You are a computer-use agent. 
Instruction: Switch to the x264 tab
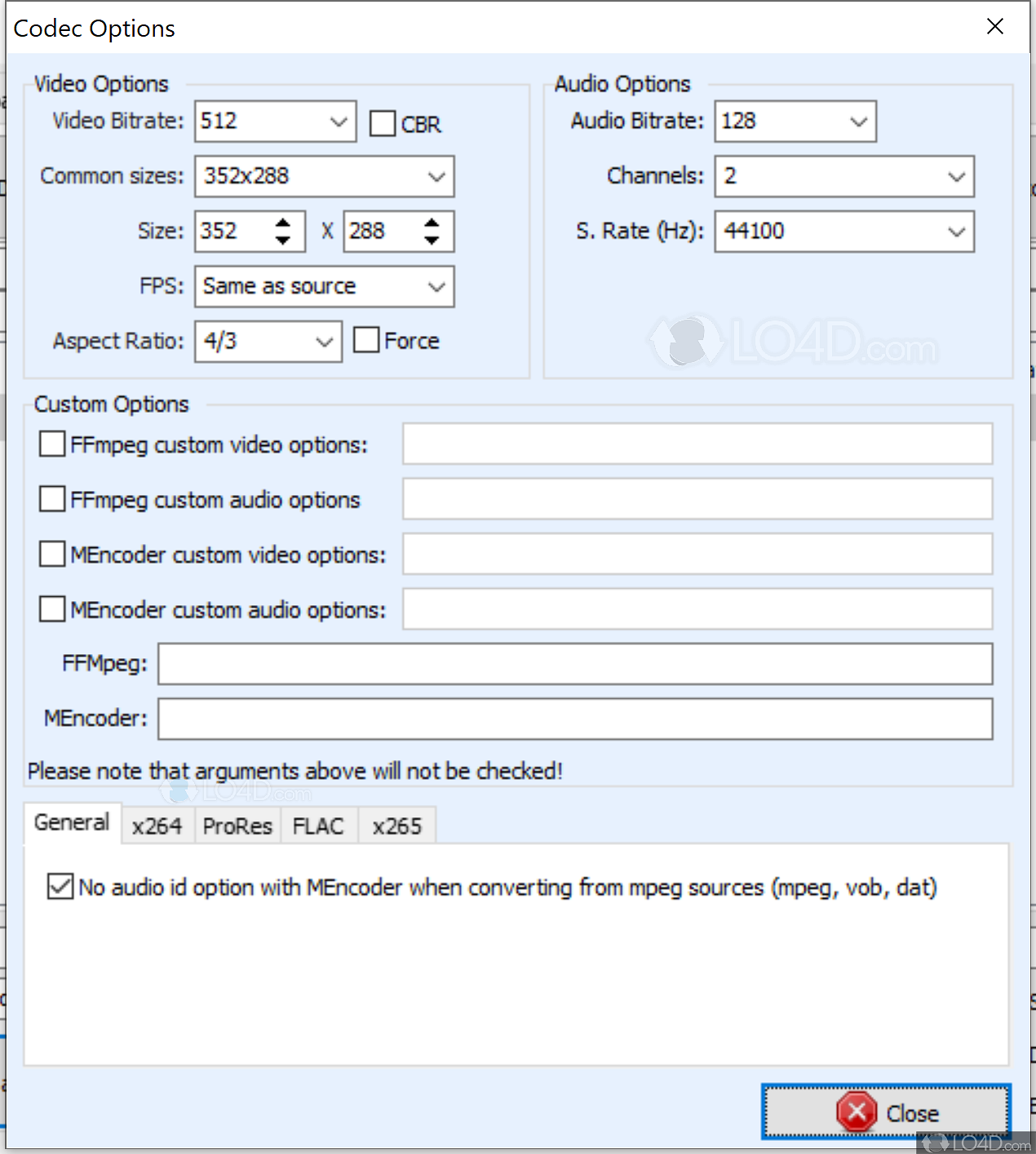point(157,825)
